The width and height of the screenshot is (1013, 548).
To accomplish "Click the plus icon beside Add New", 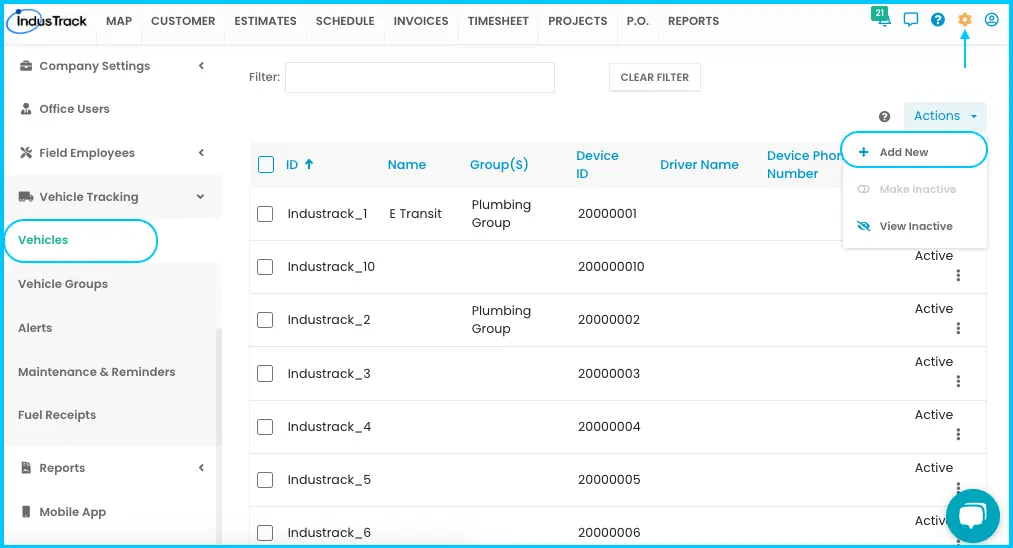I will tap(863, 152).
